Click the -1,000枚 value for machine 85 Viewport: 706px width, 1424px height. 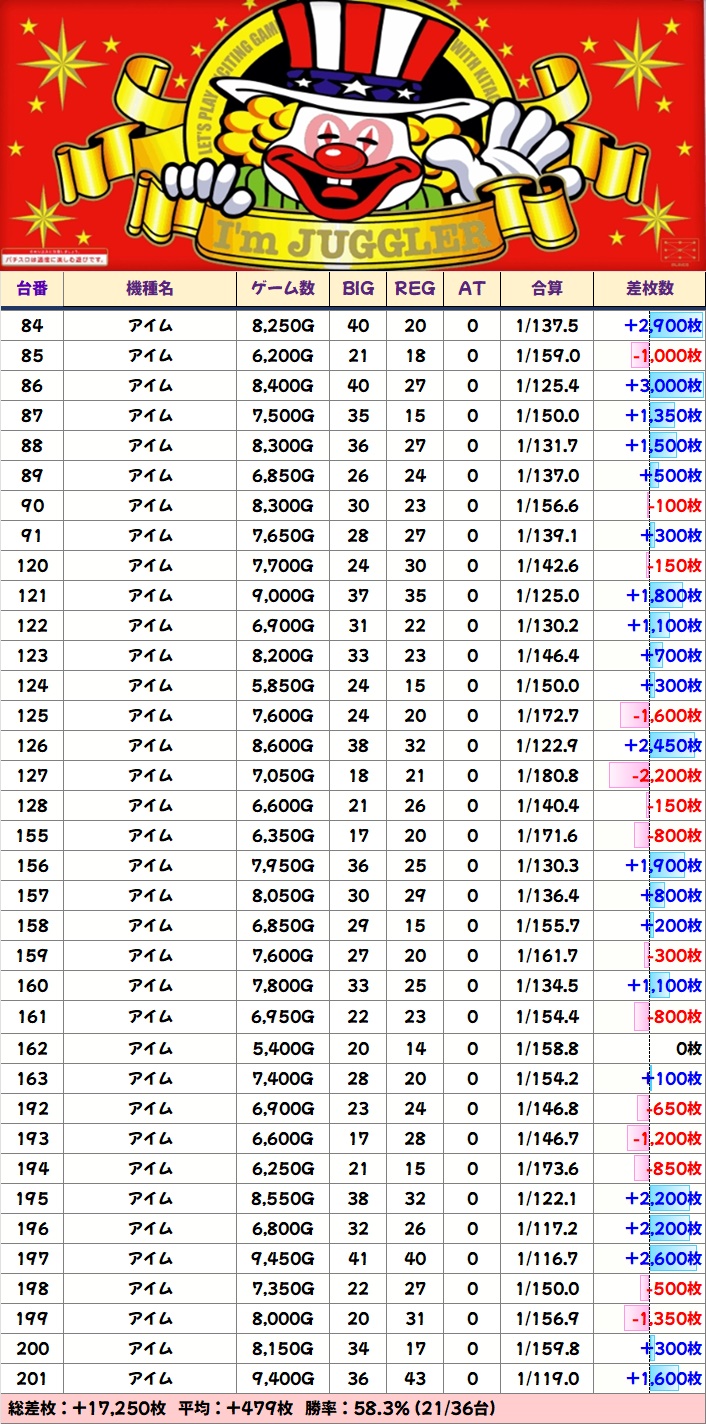click(x=666, y=356)
